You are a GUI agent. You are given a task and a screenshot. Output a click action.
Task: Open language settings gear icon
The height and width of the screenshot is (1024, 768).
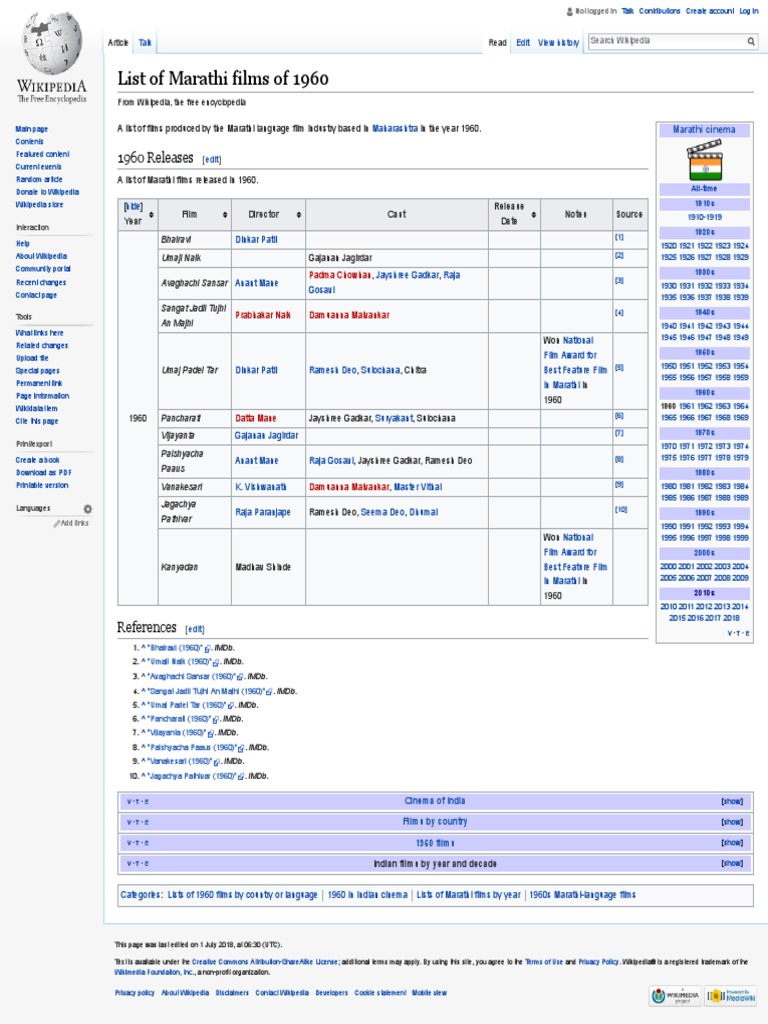point(88,509)
